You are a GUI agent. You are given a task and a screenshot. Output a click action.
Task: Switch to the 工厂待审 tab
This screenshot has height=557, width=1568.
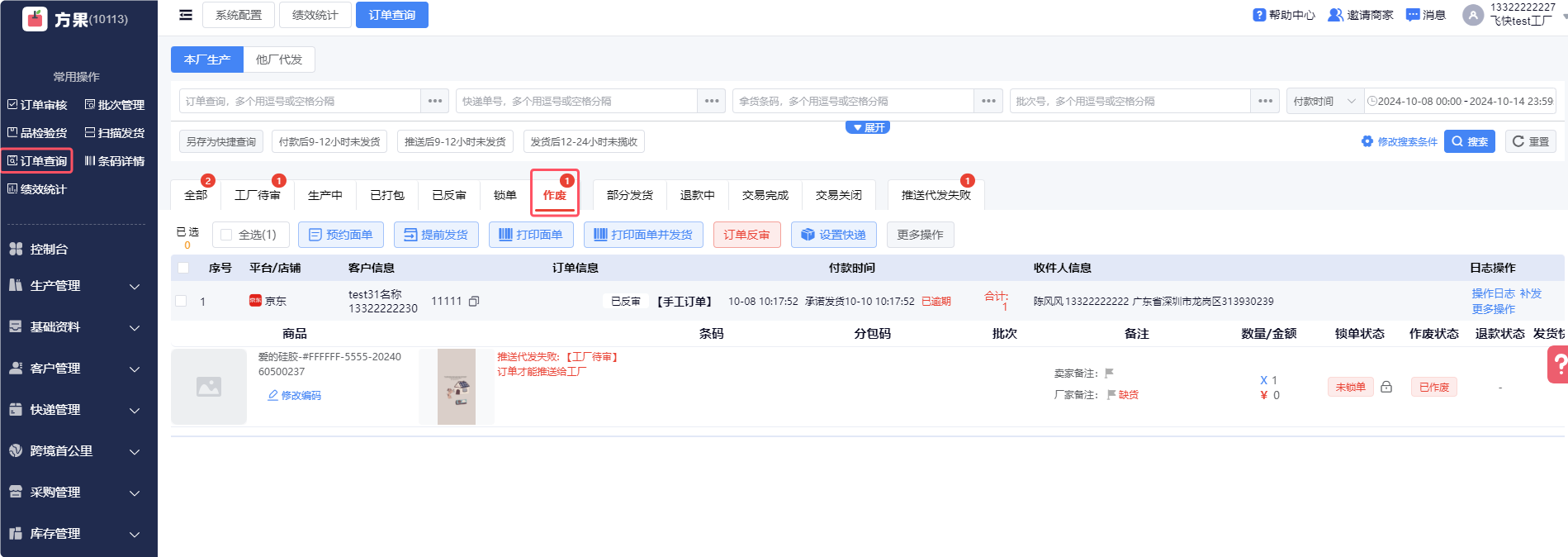pyautogui.click(x=257, y=195)
